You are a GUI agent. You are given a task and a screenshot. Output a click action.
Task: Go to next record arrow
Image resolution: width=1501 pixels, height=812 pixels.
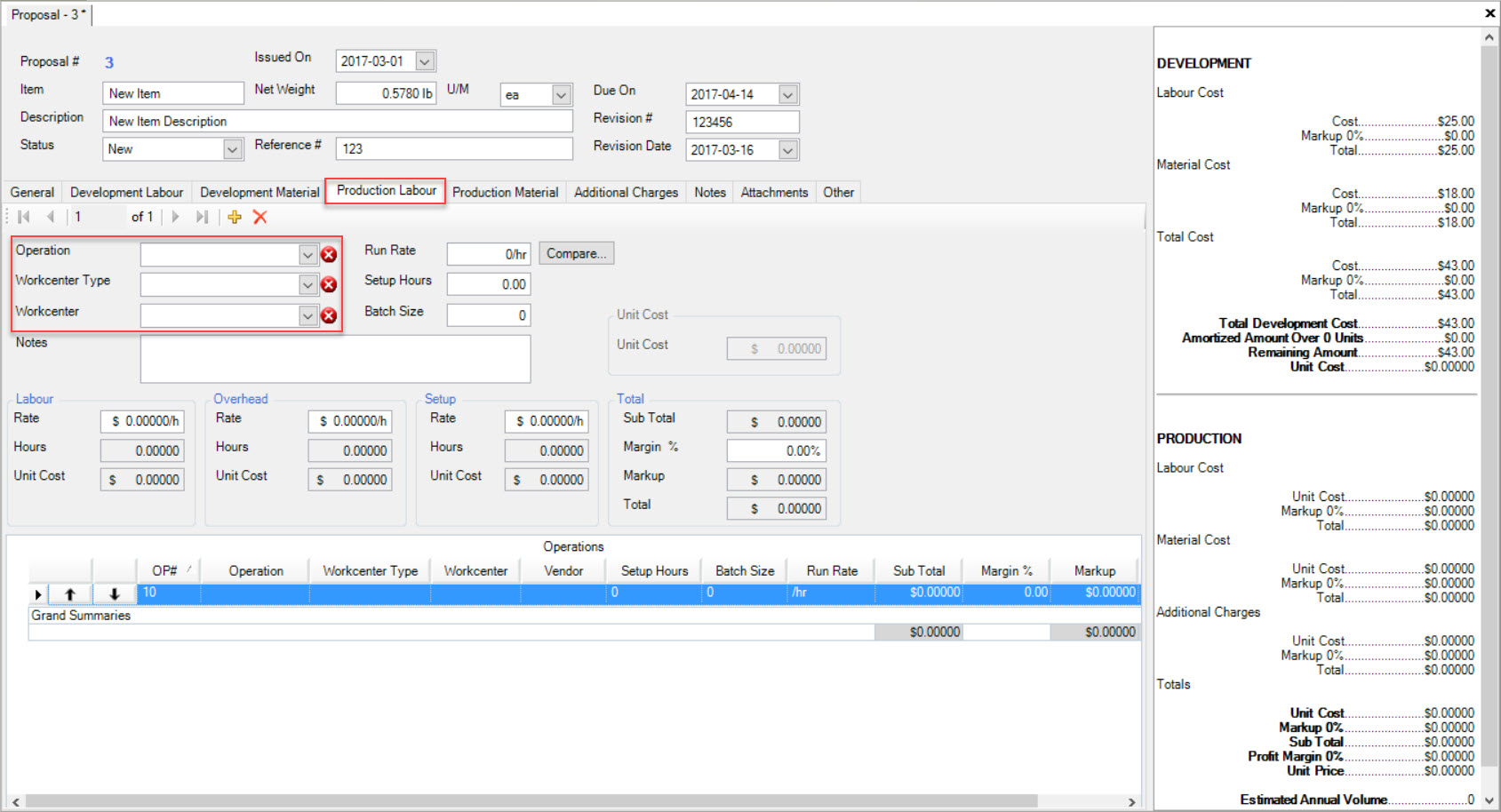point(175,217)
